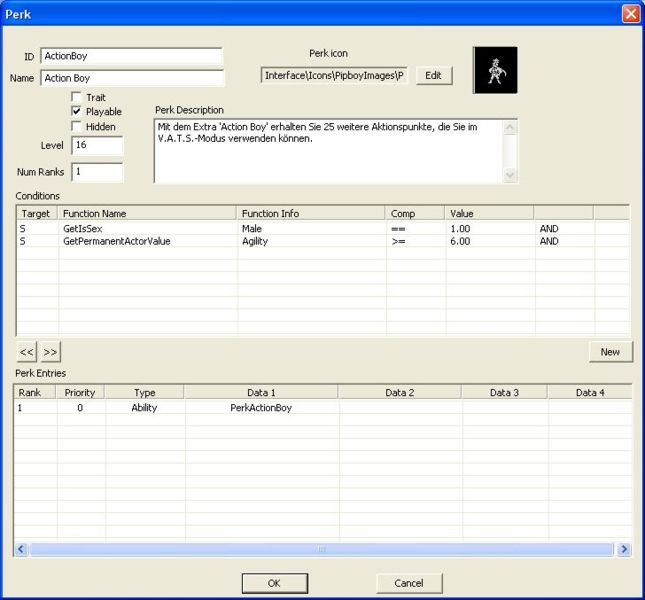Image resolution: width=645 pixels, height=600 pixels.
Task: Enable the Trait checkbox
Action: tap(76, 97)
